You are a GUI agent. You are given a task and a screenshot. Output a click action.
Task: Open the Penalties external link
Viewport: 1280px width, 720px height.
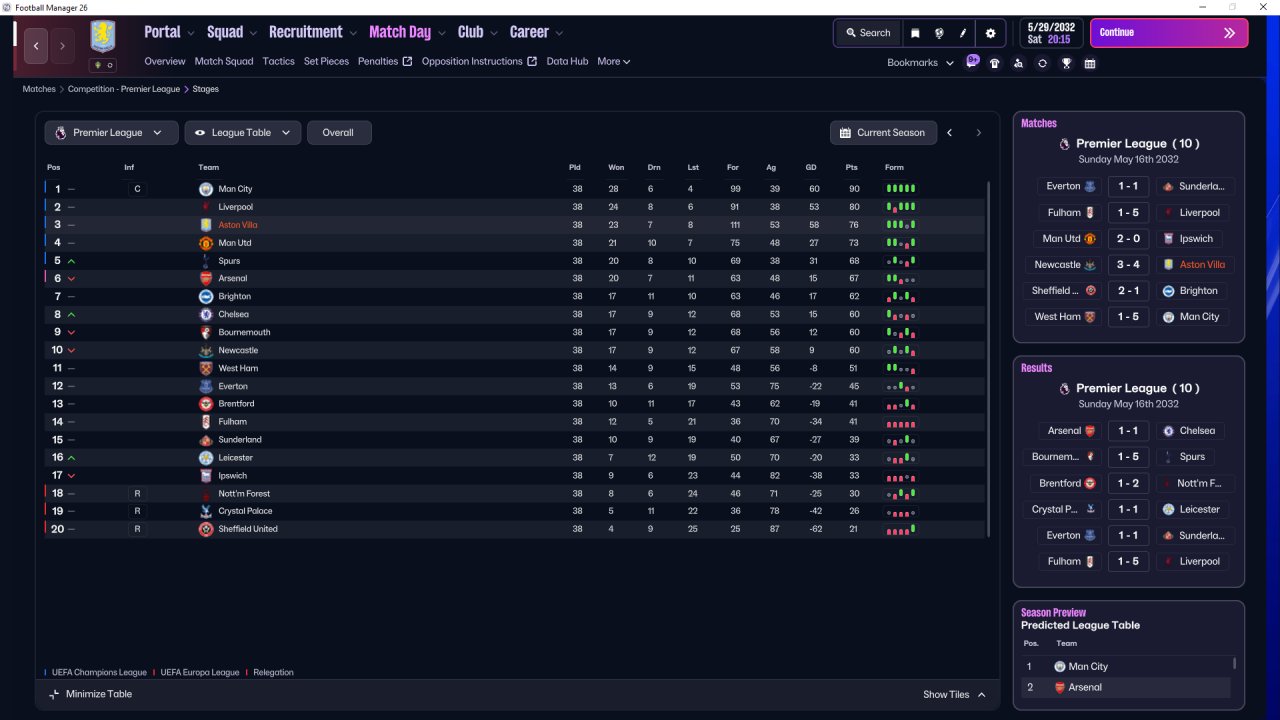pyautogui.click(x=385, y=62)
